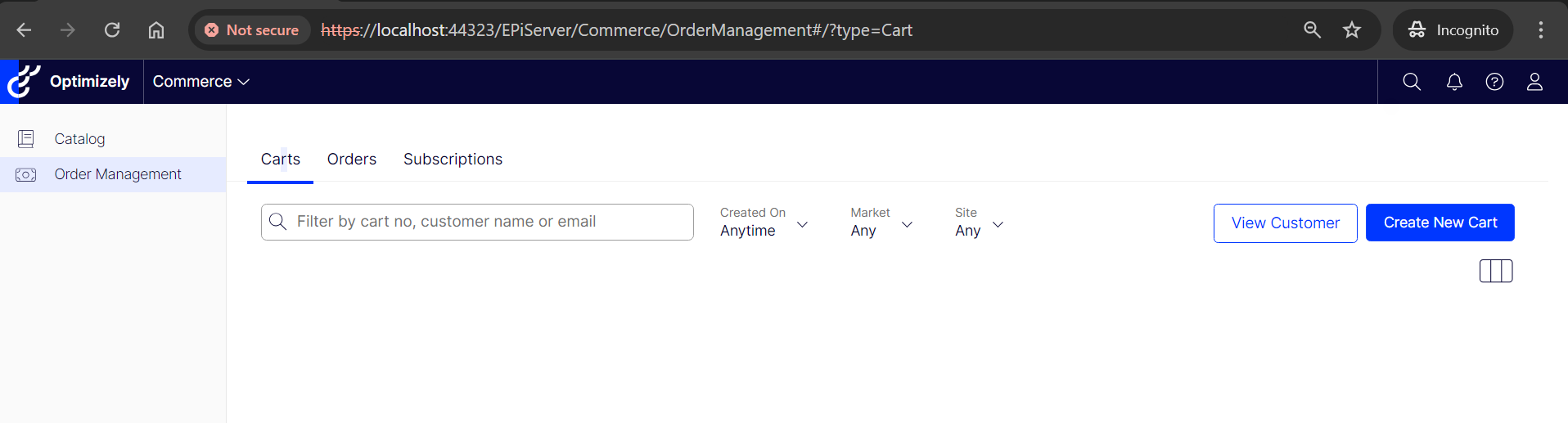Image resolution: width=1568 pixels, height=423 pixels.
Task: Bookmark this page with star icon
Action: 1352,30
